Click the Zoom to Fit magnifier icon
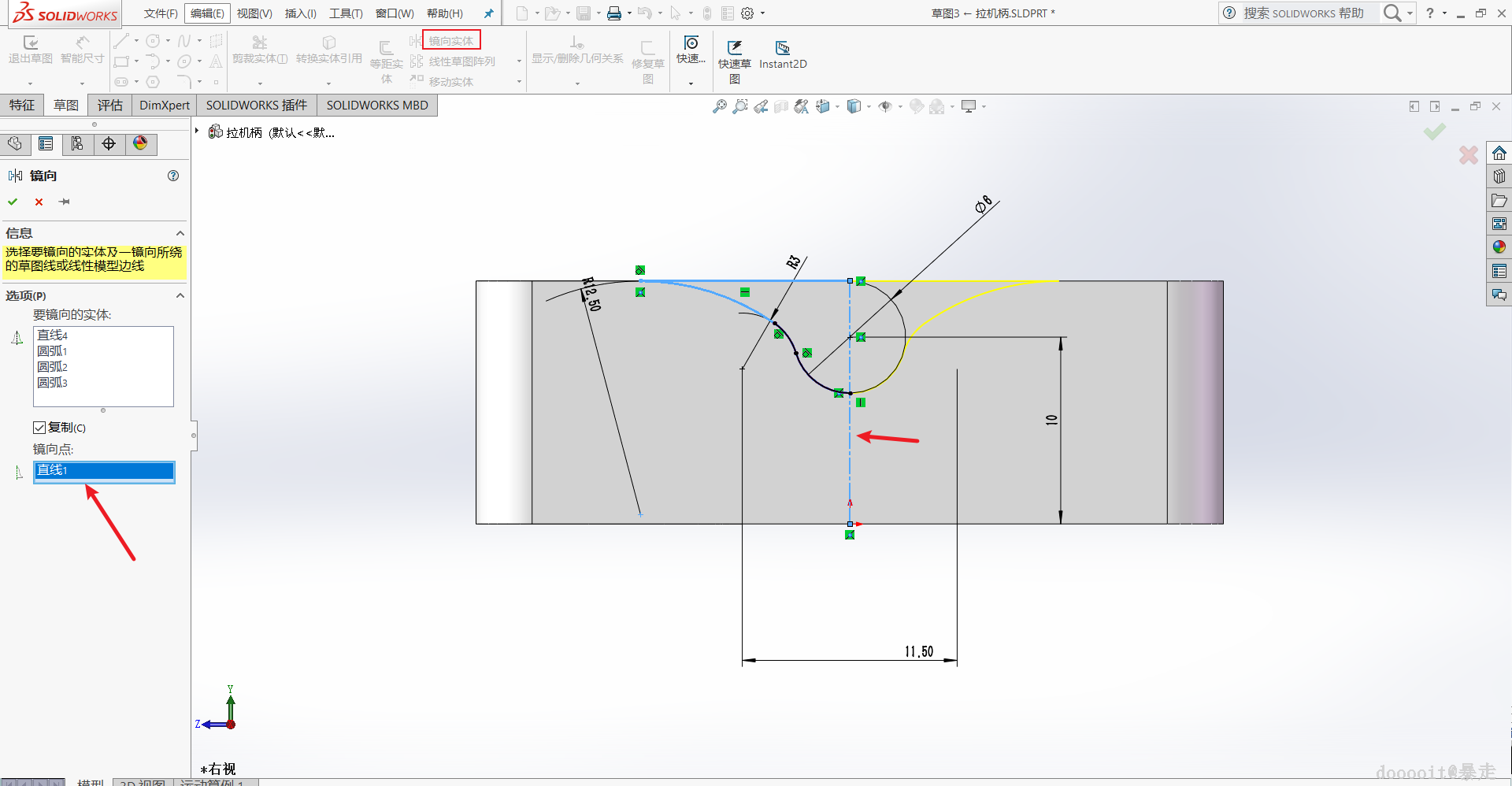 (x=719, y=106)
